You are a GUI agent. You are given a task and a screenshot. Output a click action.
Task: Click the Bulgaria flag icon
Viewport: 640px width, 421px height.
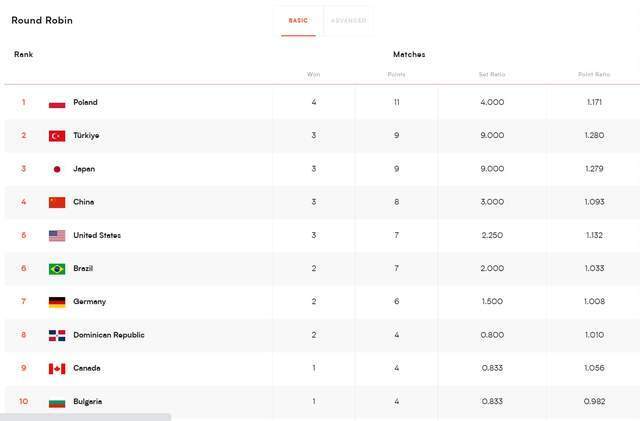57,402
